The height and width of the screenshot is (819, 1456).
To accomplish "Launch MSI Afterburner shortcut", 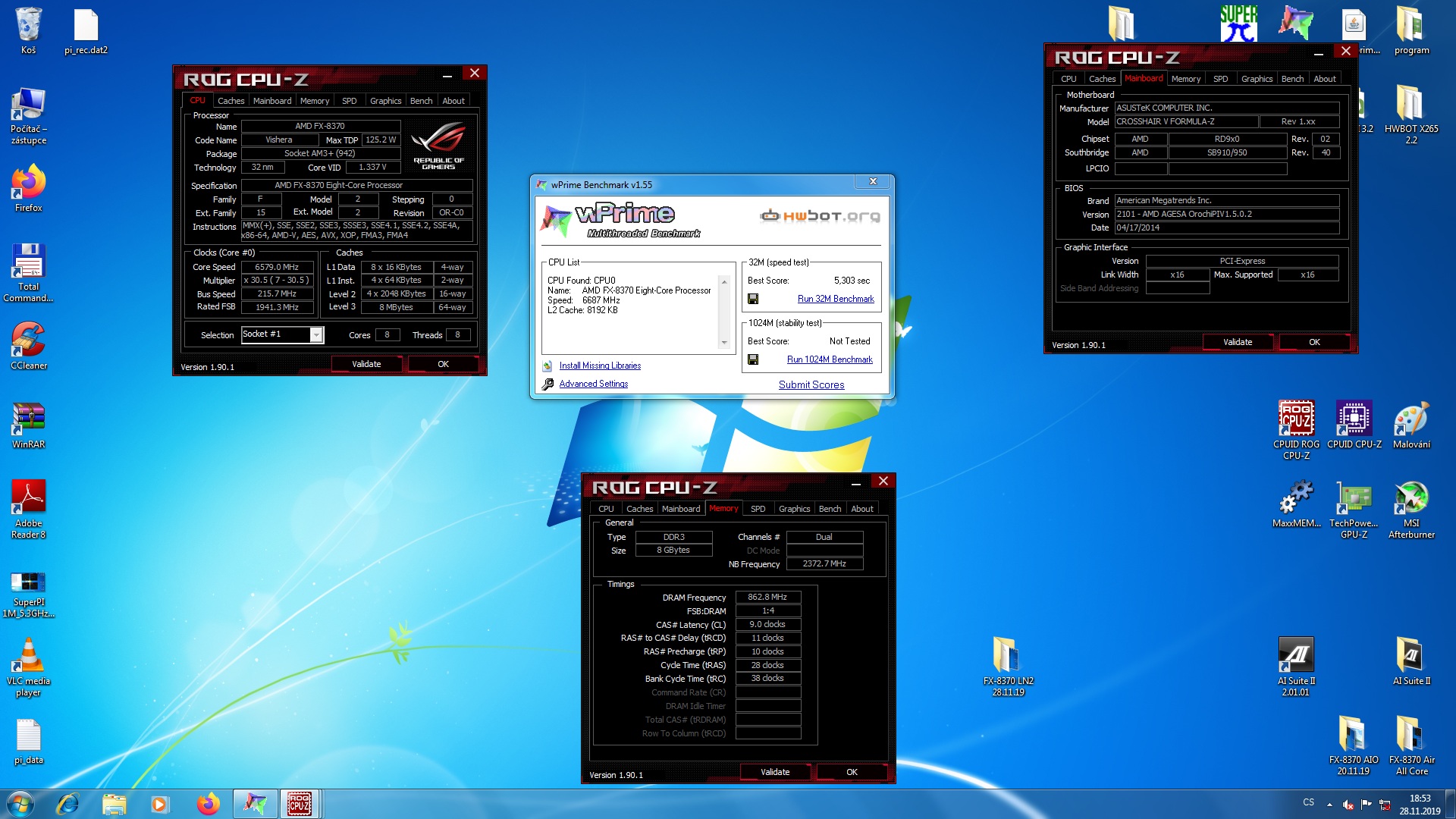I will [1411, 510].
